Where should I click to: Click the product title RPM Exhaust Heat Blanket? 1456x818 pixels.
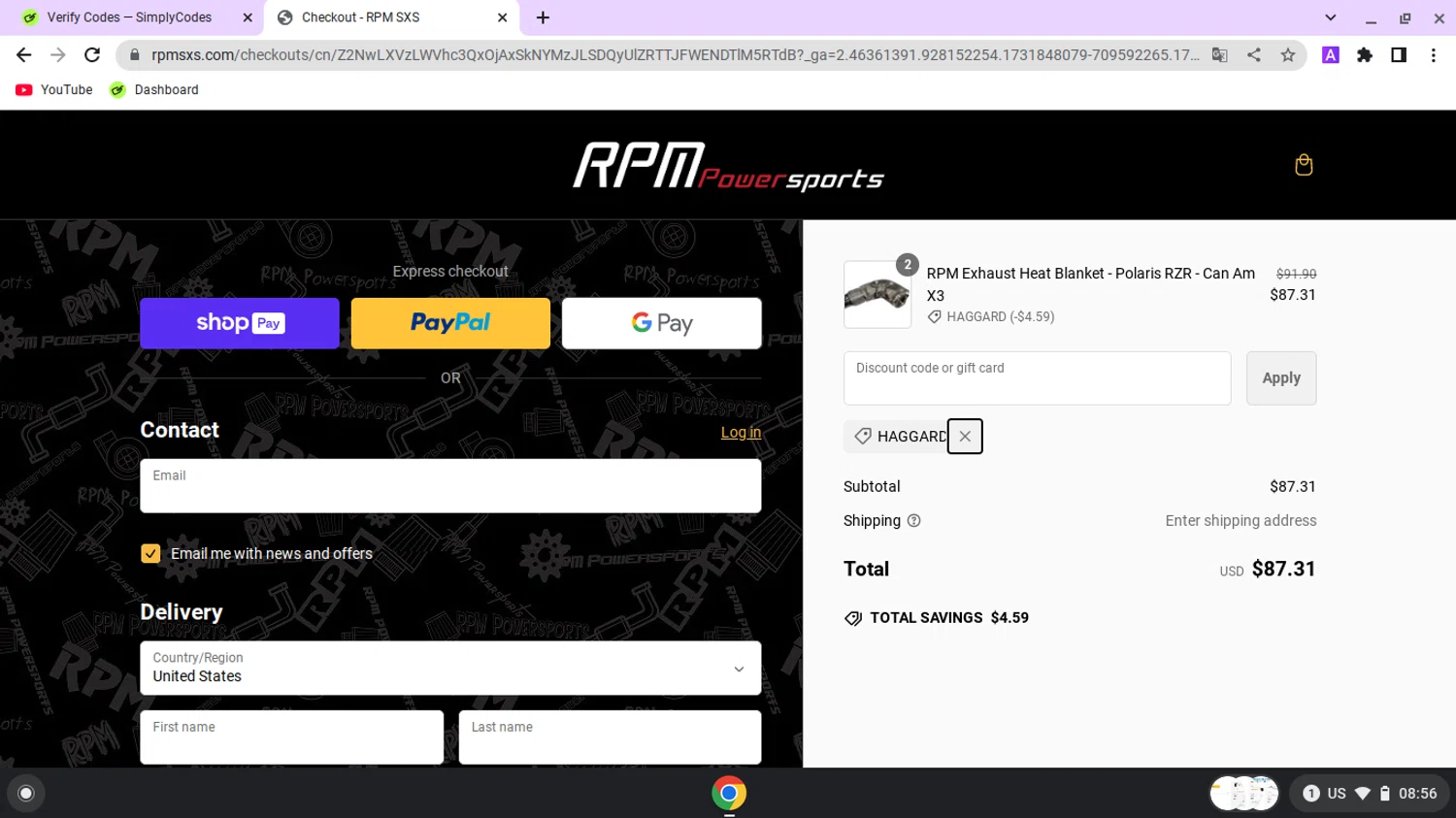pos(1091,284)
